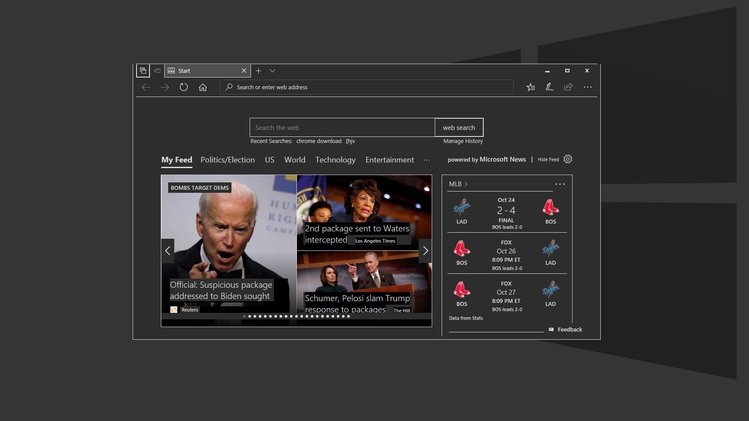Image resolution: width=749 pixels, height=421 pixels.
Task: Close the Start tab
Action: [x=244, y=71]
